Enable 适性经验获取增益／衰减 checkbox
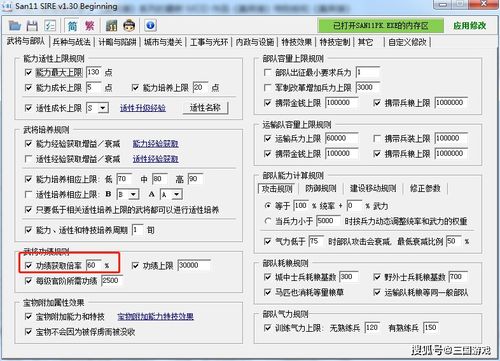 coord(29,159)
